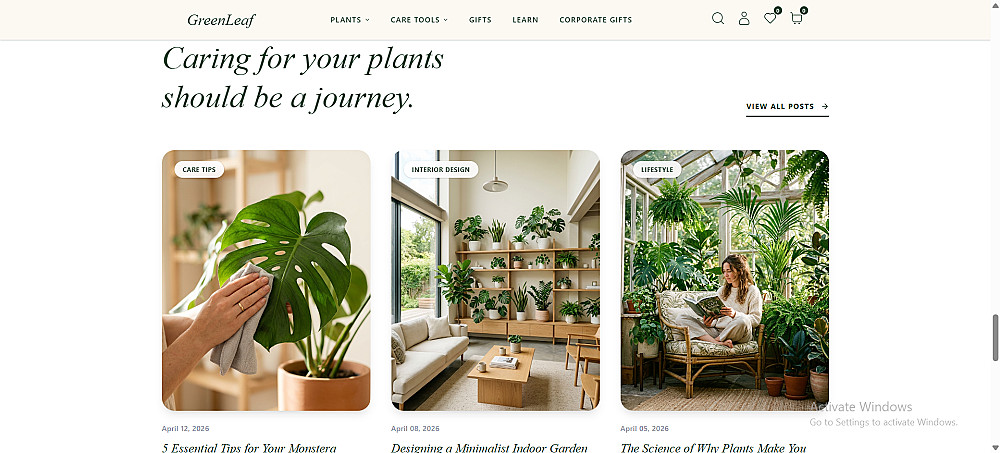Open the shopping cart icon
This screenshot has width=1000, height=453.
tap(797, 18)
